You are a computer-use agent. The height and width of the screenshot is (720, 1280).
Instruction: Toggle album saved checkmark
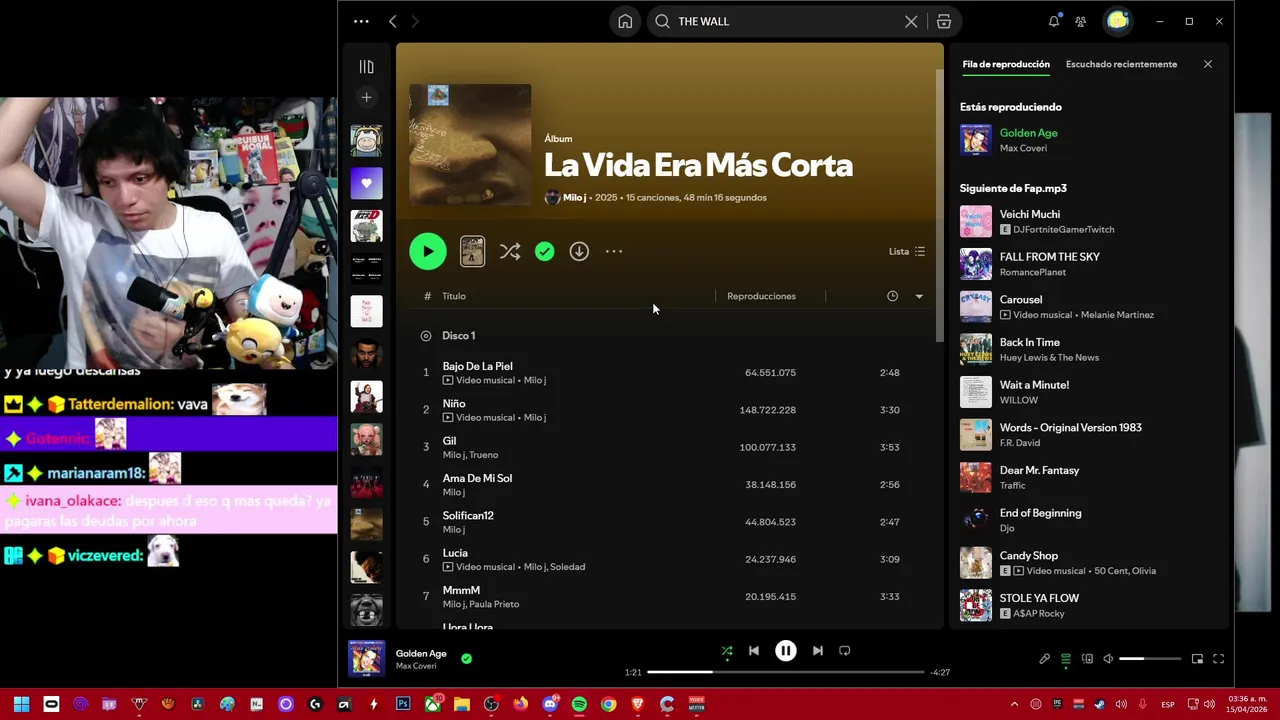[x=544, y=251]
